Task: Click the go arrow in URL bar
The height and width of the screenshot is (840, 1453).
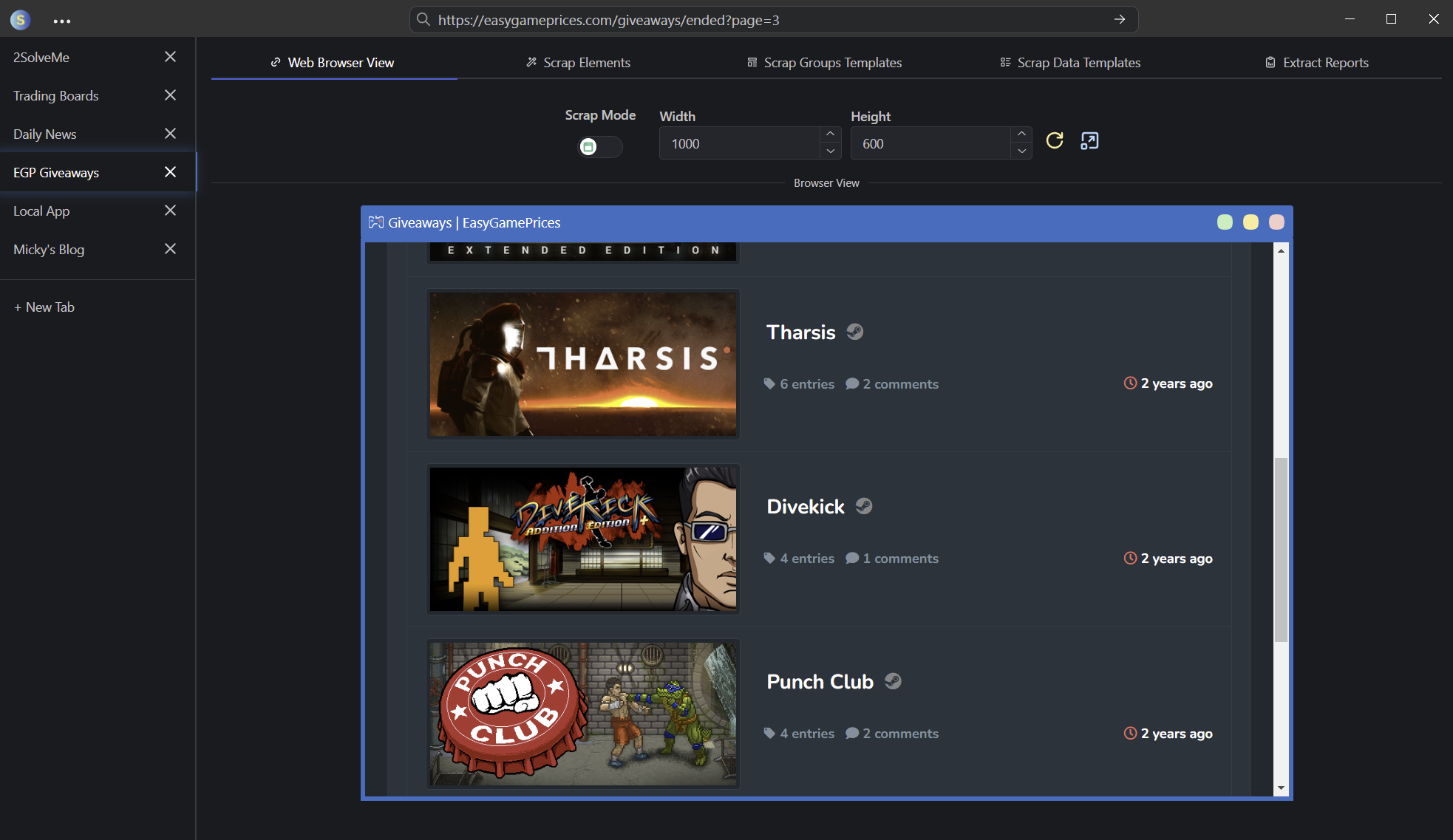Action: (x=1120, y=20)
